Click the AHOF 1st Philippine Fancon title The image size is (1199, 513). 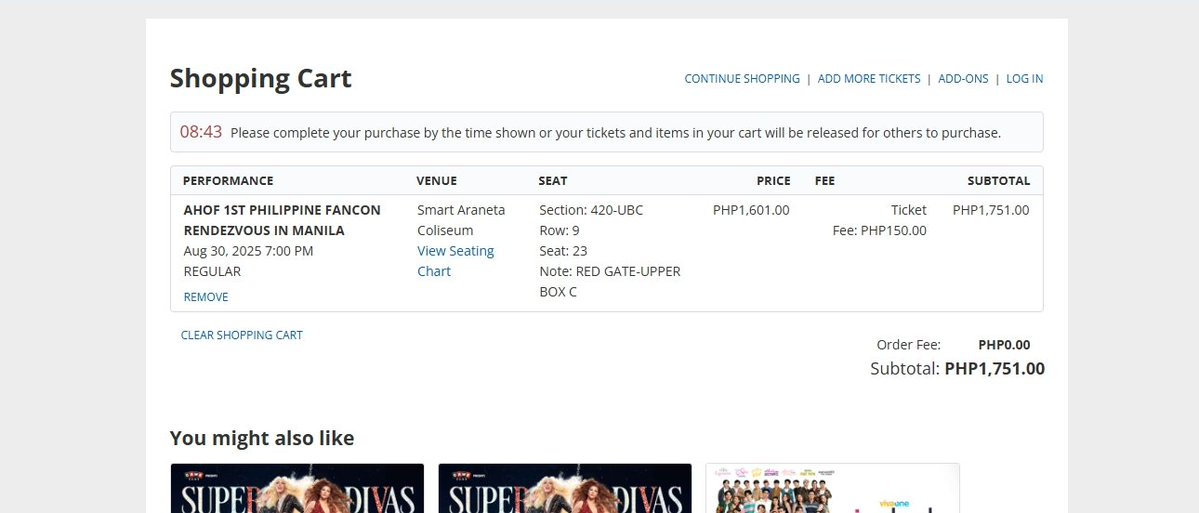(282, 220)
